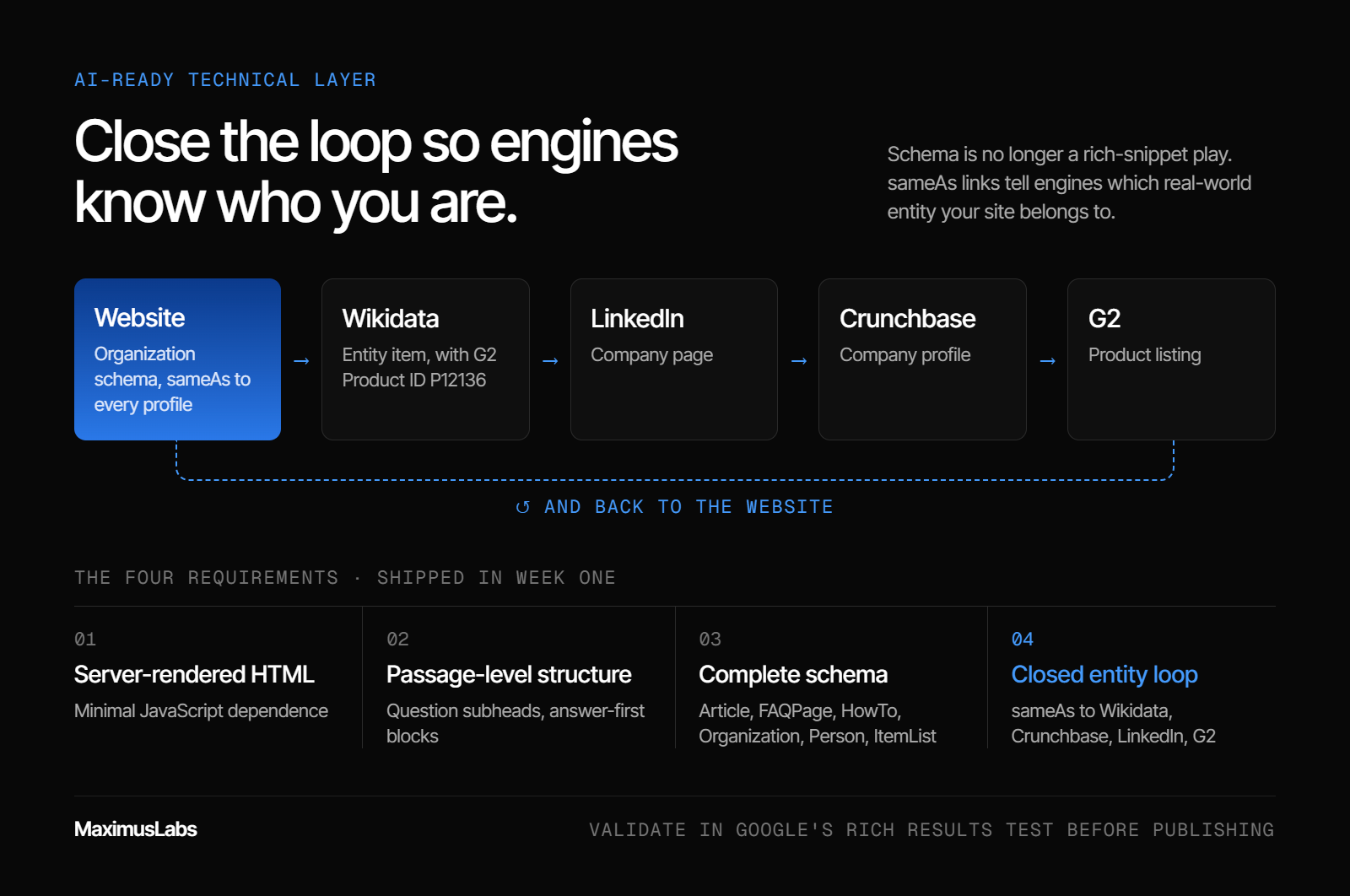
Task: Select the 'Product listing' description
Action: pos(1144,355)
